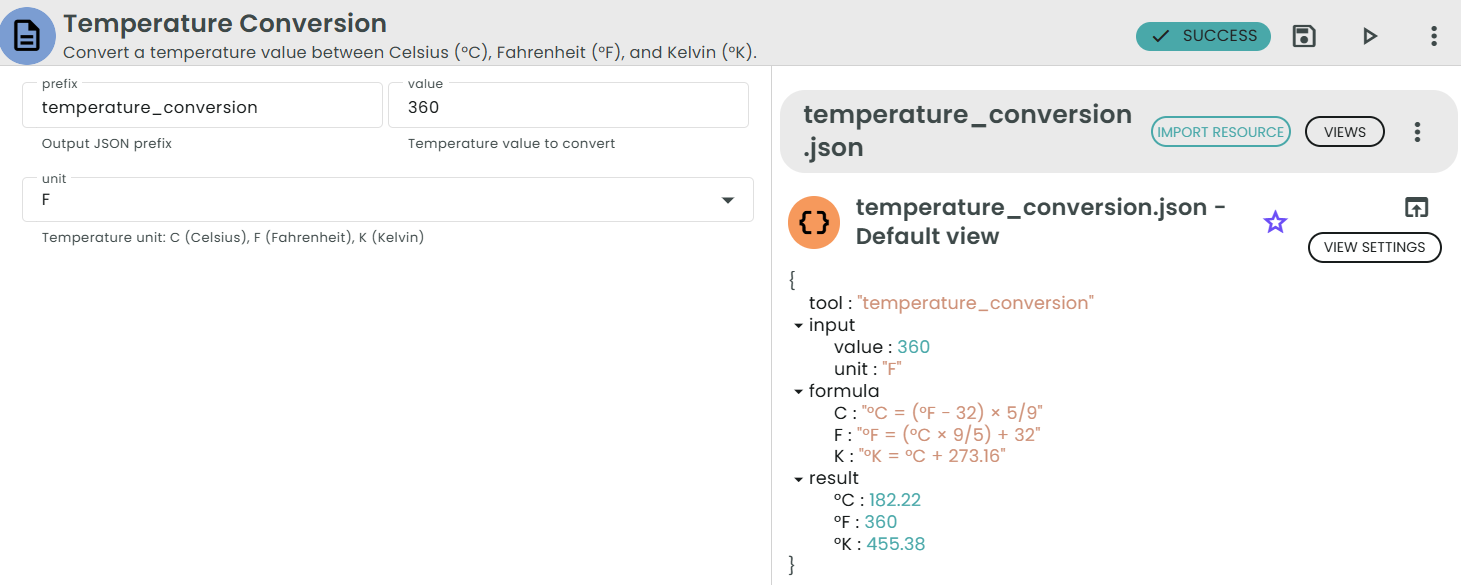The height and width of the screenshot is (585, 1461).
Task: Click the document icon beside Temperature Conversion title
Action: (x=27, y=34)
